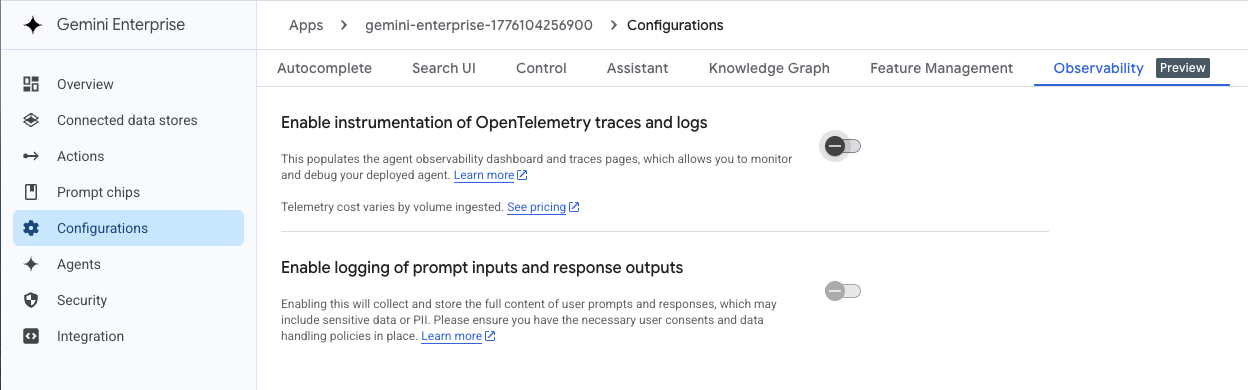The width and height of the screenshot is (1248, 390).
Task: Open Learn more link for prompt logging
Action: tap(452, 336)
